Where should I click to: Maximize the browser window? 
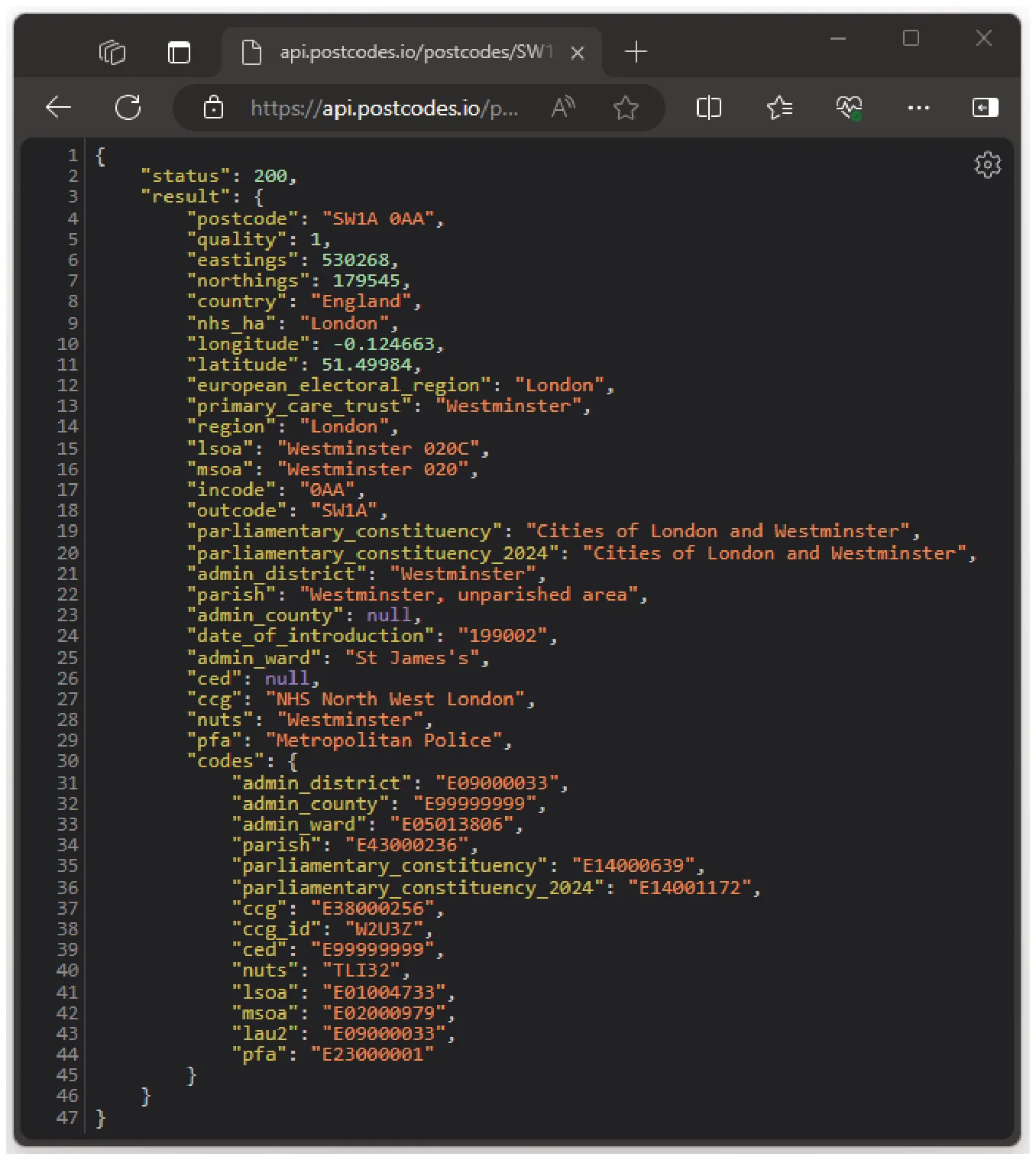coord(911,38)
